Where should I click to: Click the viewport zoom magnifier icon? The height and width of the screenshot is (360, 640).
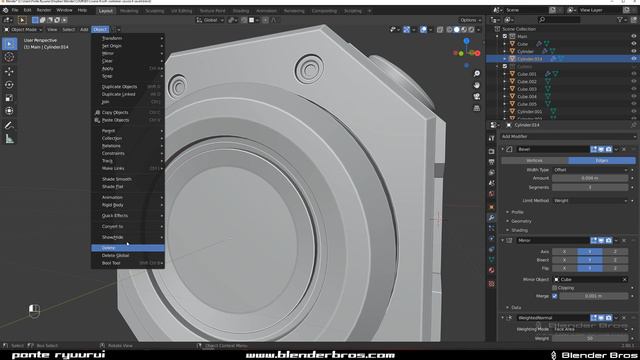[476, 73]
